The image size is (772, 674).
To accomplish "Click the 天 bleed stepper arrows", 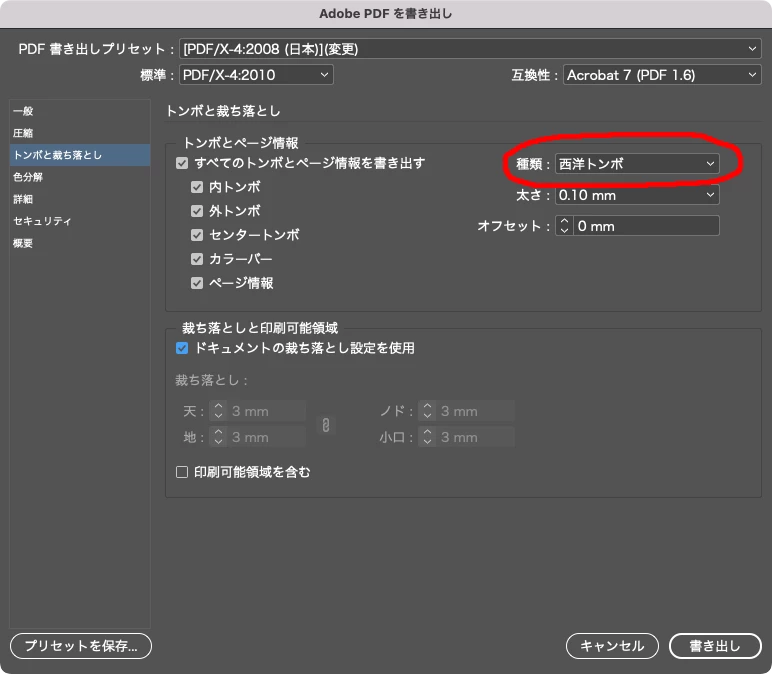I will 218,411.
